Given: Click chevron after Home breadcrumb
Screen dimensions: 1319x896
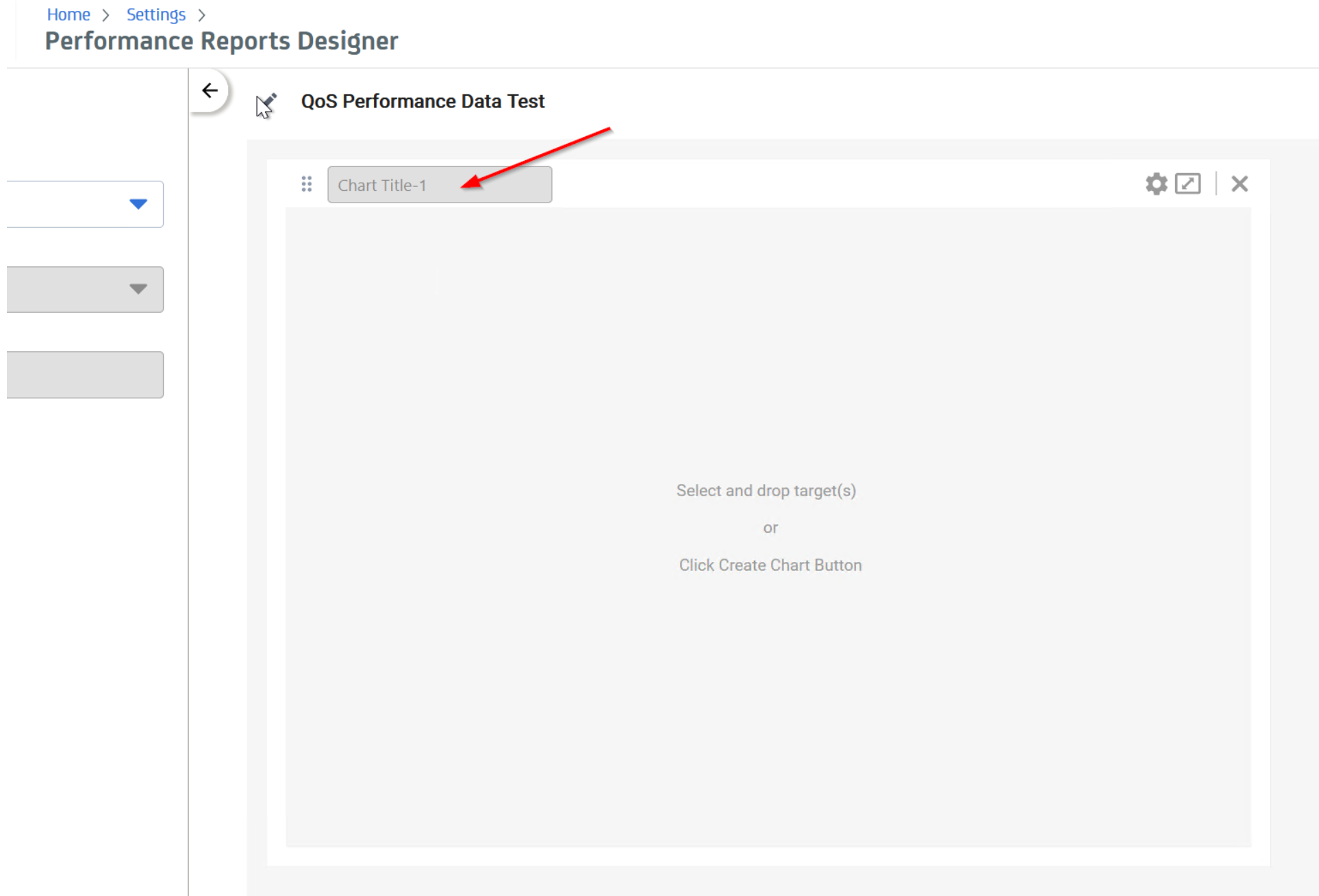Looking at the screenshot, I should click(105, 15).
